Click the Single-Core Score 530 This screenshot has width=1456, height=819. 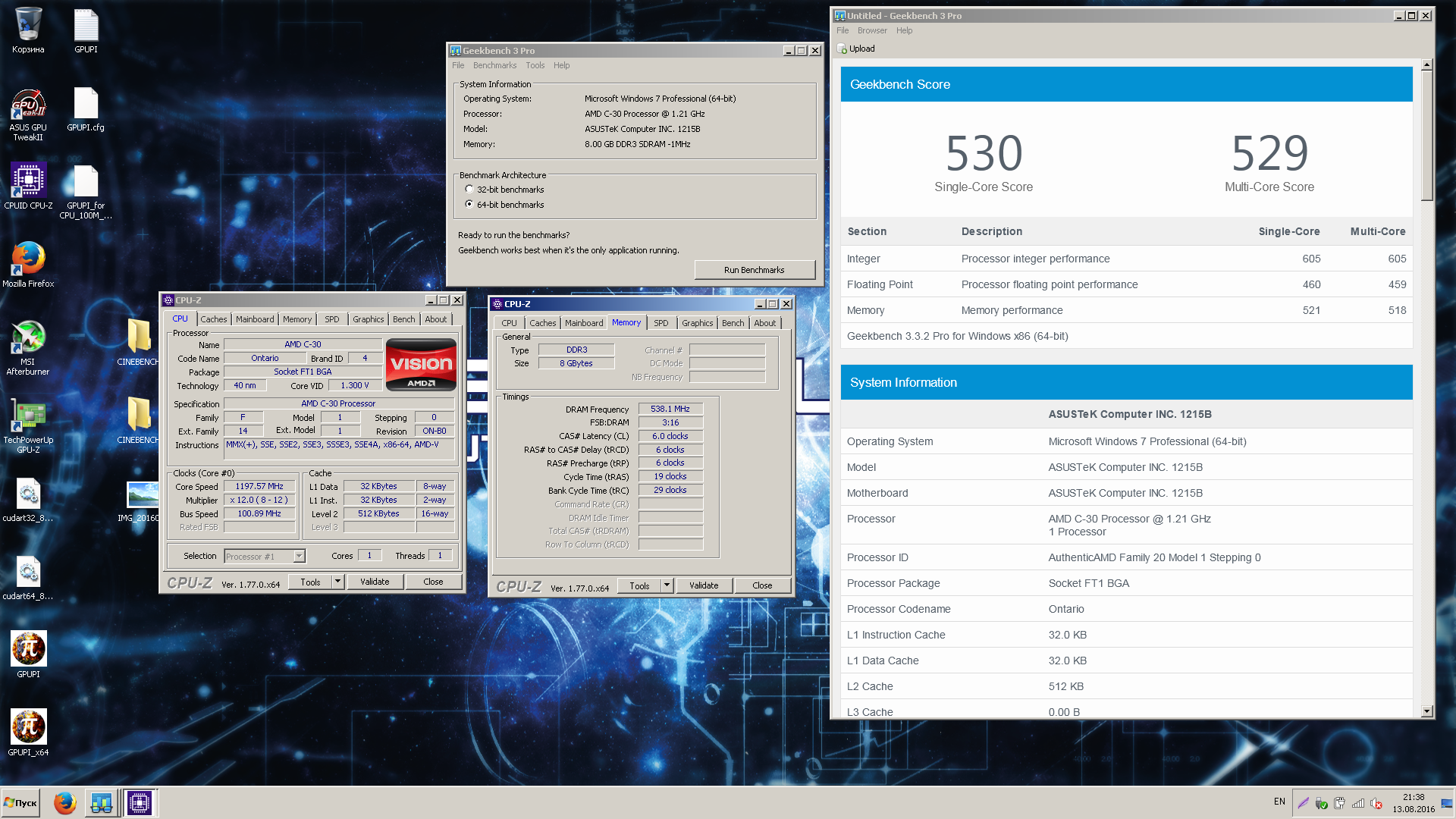click(x=984, y=154)
